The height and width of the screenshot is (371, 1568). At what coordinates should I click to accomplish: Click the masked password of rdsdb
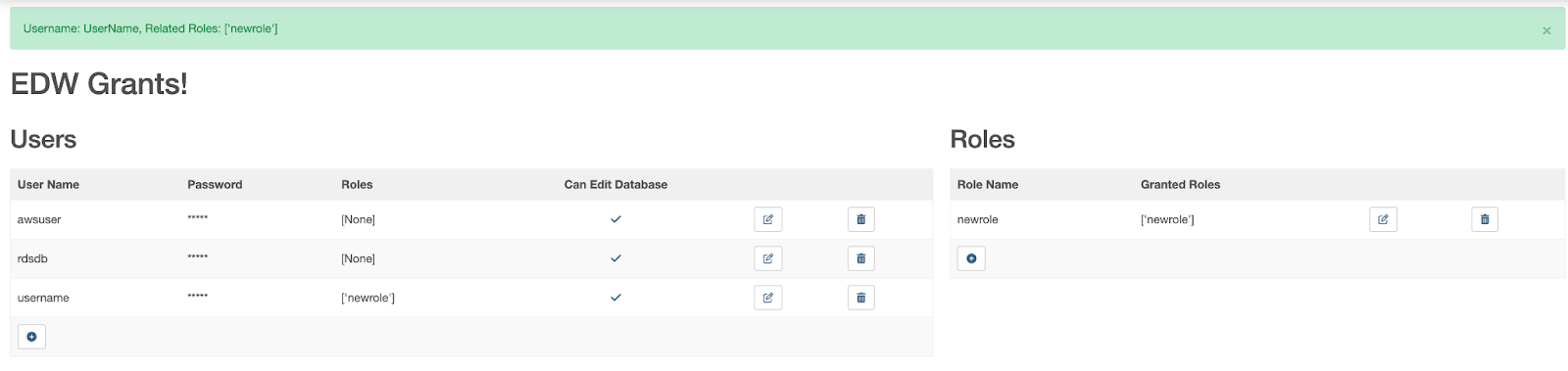197,257
